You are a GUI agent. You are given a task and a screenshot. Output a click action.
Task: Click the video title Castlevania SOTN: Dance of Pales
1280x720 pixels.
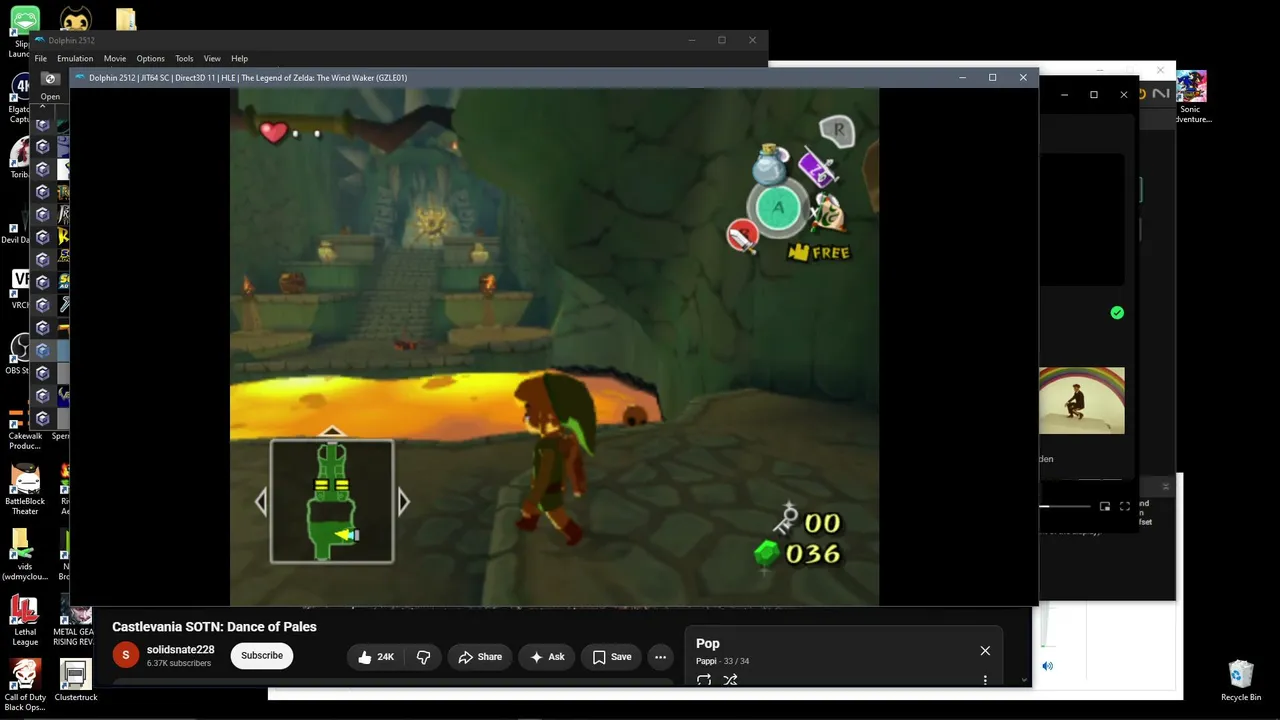click(x=214, y=627)
